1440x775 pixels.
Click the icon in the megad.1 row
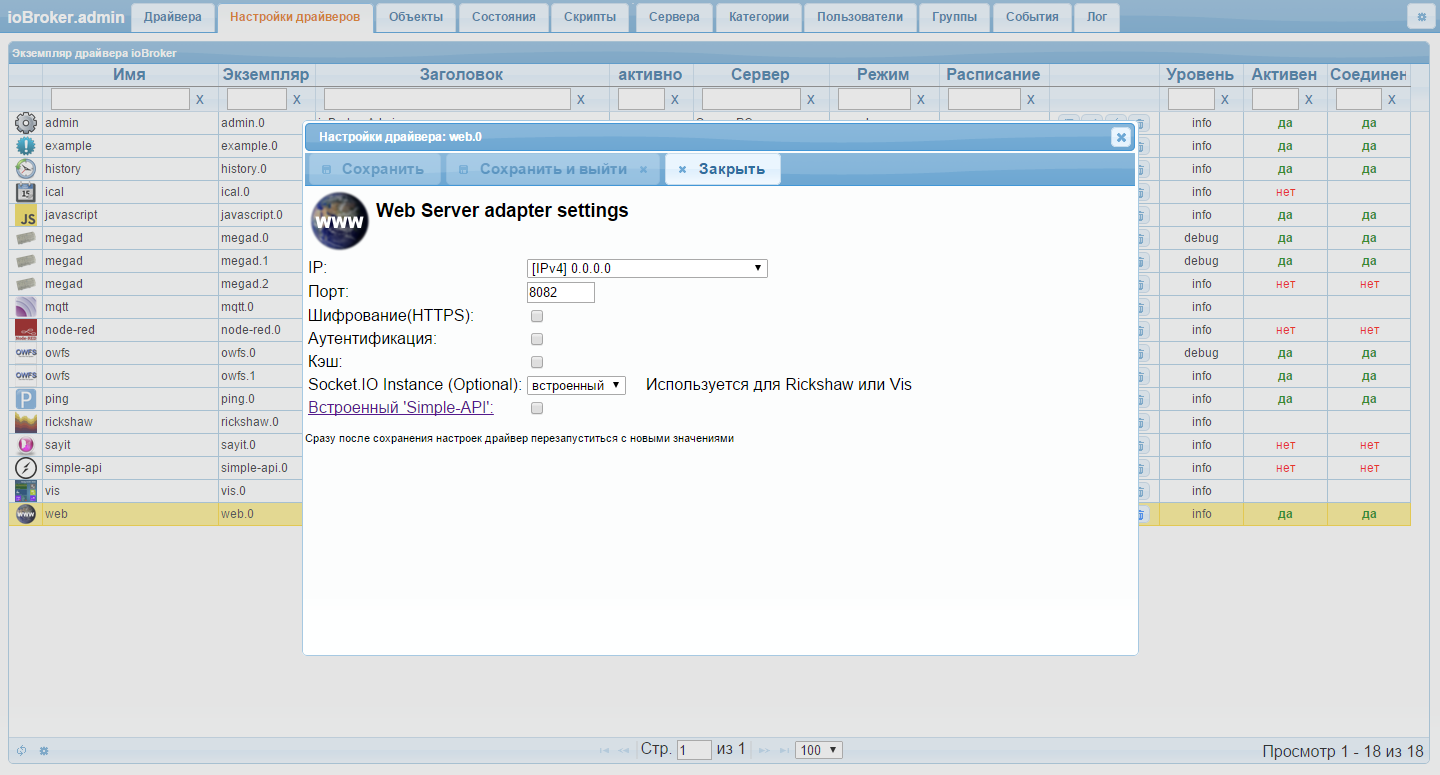[x=26, y=261]
